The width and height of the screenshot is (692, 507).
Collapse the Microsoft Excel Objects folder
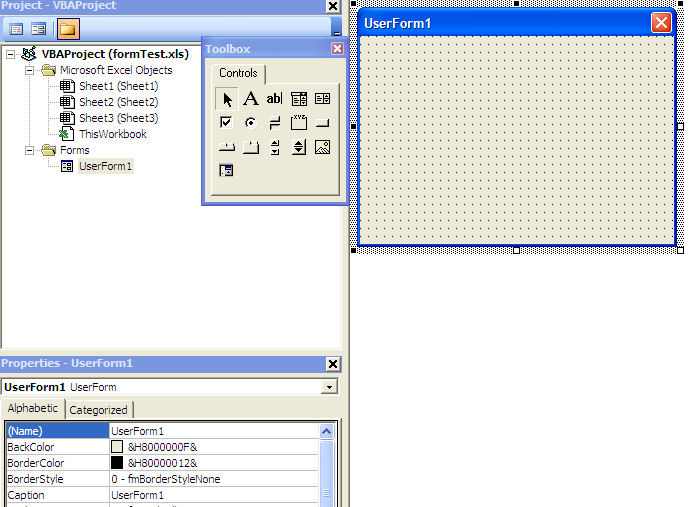tap(29, 71)
